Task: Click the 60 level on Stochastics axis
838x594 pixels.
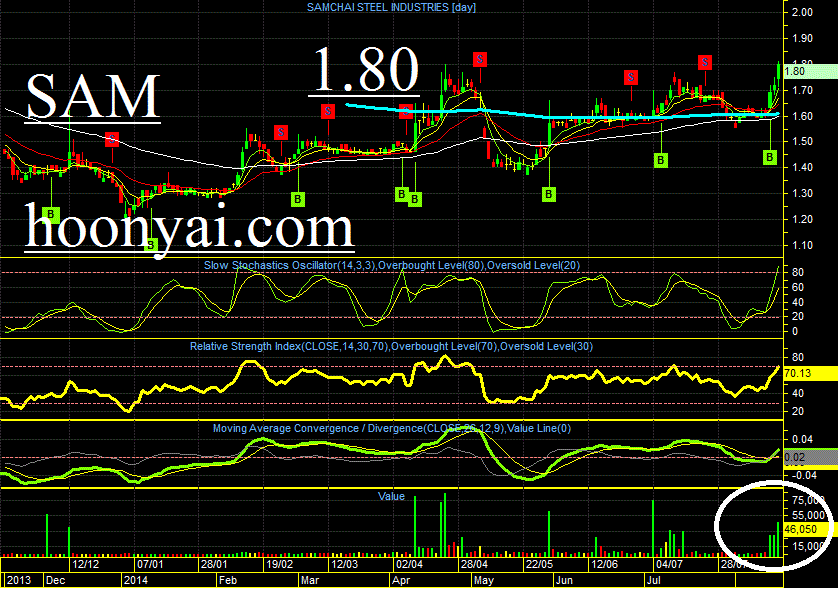Action: coord(798,288)
